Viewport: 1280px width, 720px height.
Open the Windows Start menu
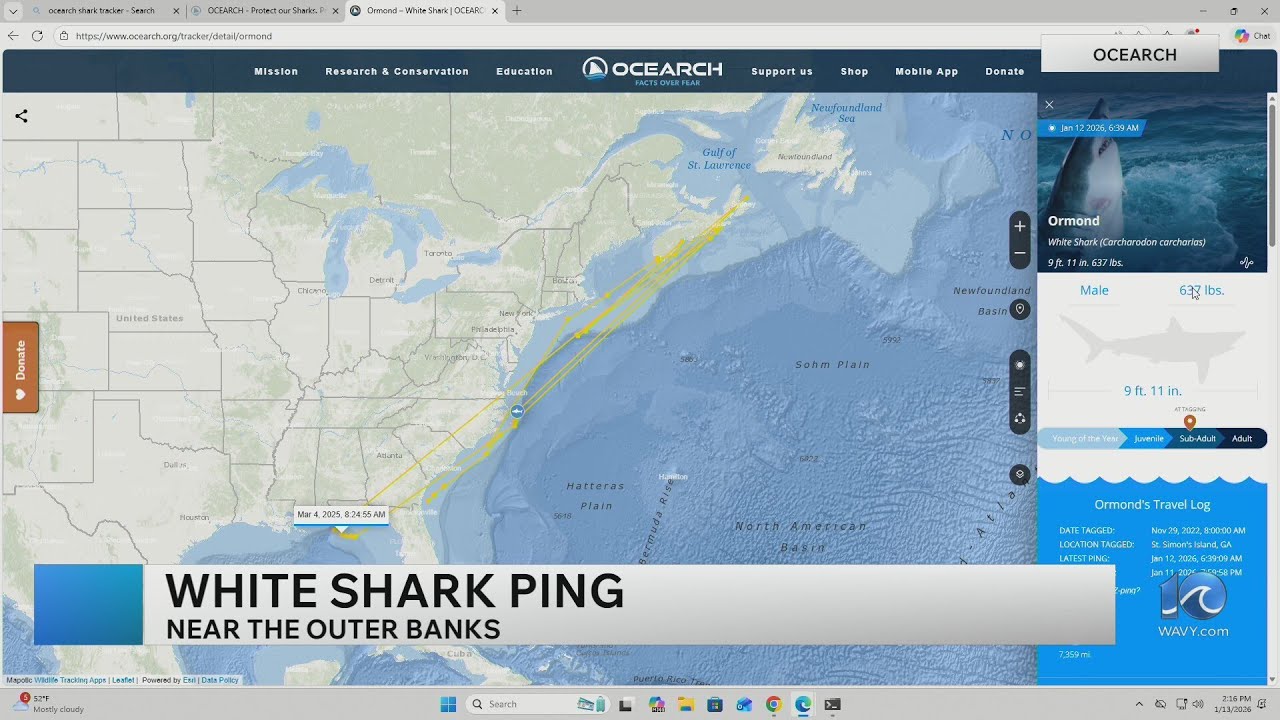point(447,704)
